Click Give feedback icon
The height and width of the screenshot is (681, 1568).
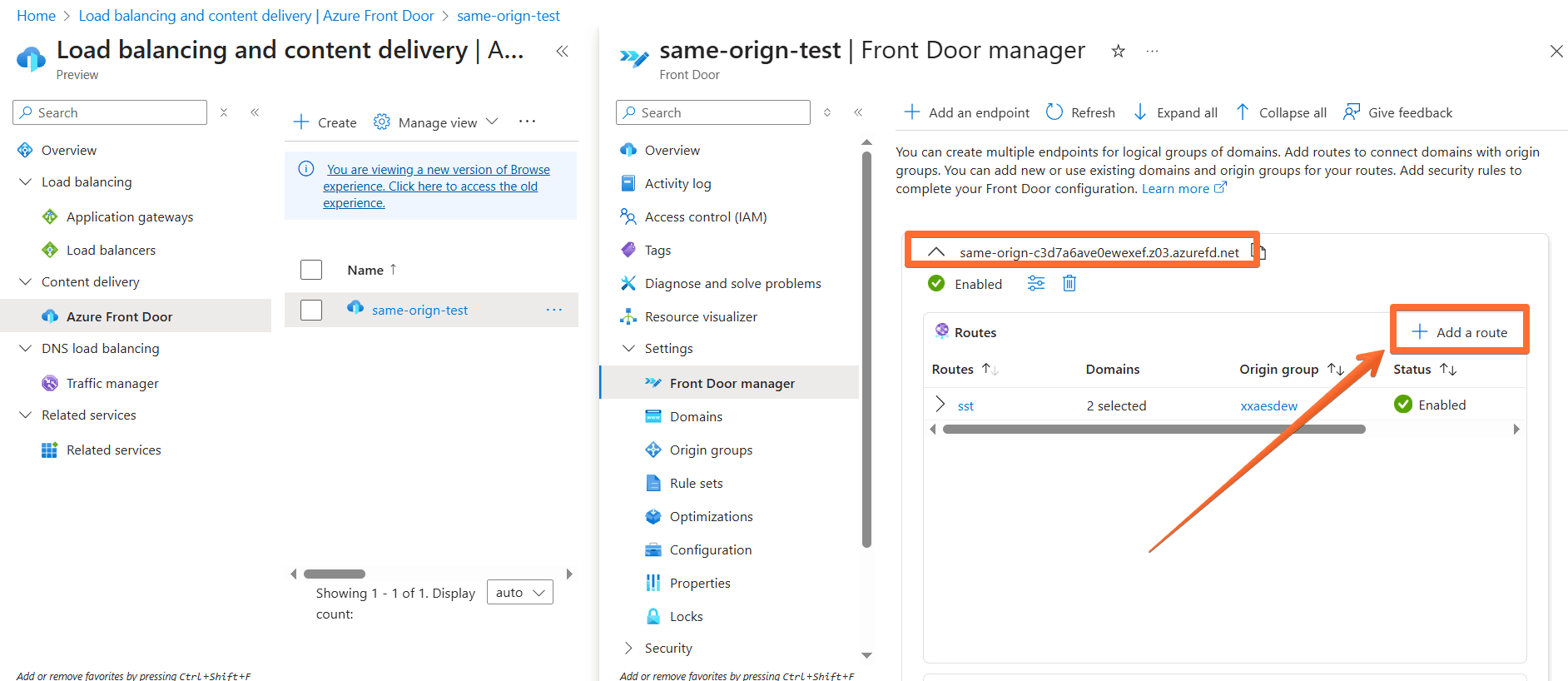coord(1352,112)
